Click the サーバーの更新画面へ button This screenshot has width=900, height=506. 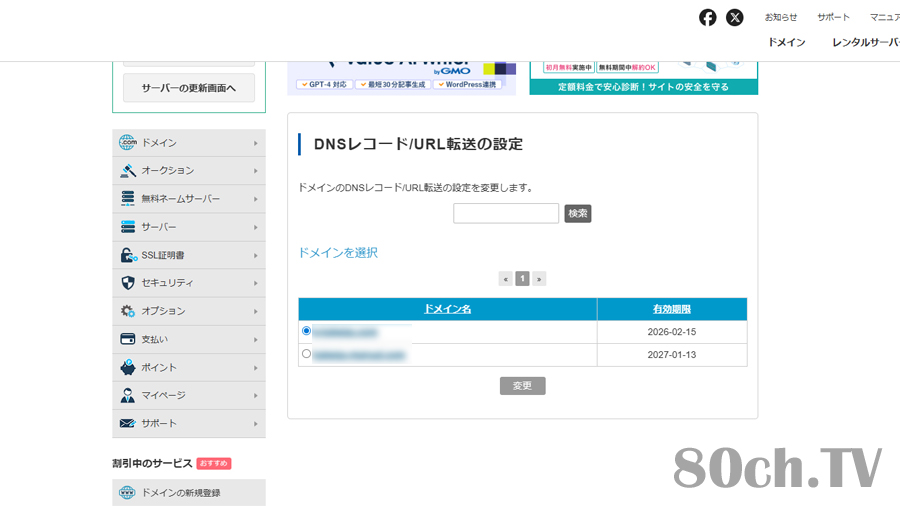click(x=189, y=88)
